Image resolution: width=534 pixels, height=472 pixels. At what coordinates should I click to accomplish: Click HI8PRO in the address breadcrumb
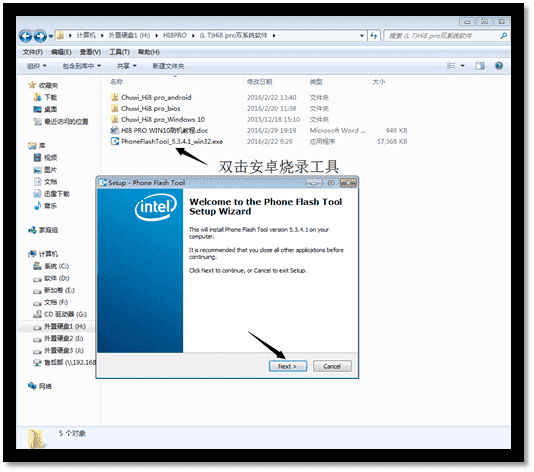pyautogui.click(x=175, y=35)
